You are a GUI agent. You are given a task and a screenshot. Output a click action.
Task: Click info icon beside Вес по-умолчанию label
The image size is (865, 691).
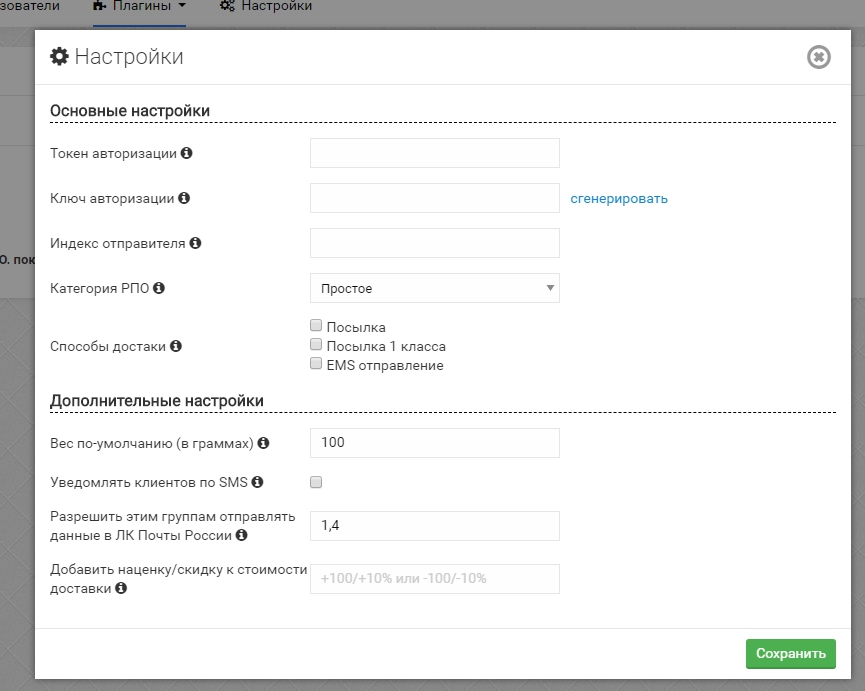(x=264, y=443)
